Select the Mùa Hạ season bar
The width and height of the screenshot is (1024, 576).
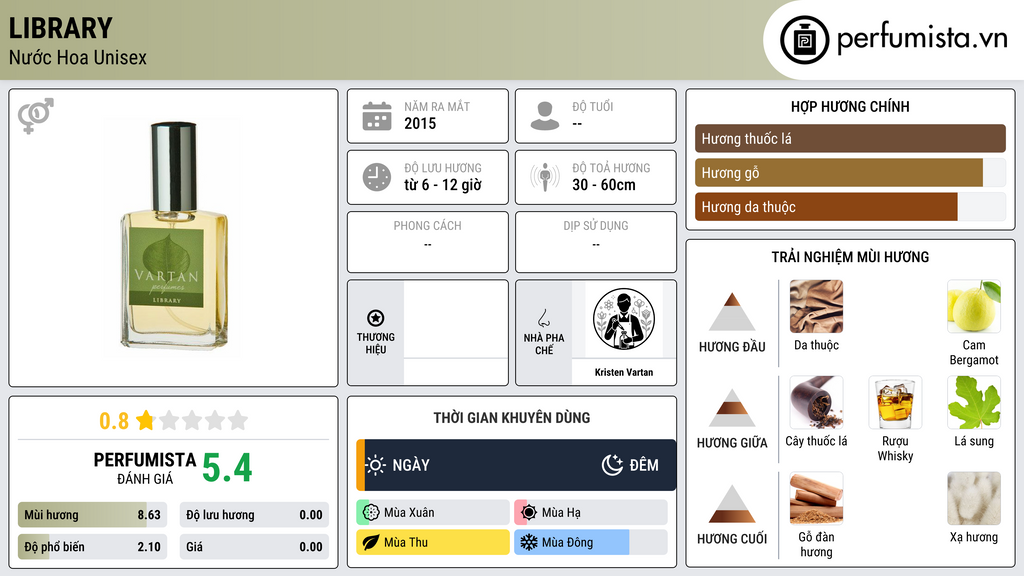pyautogui.click(x=590, y=513)
